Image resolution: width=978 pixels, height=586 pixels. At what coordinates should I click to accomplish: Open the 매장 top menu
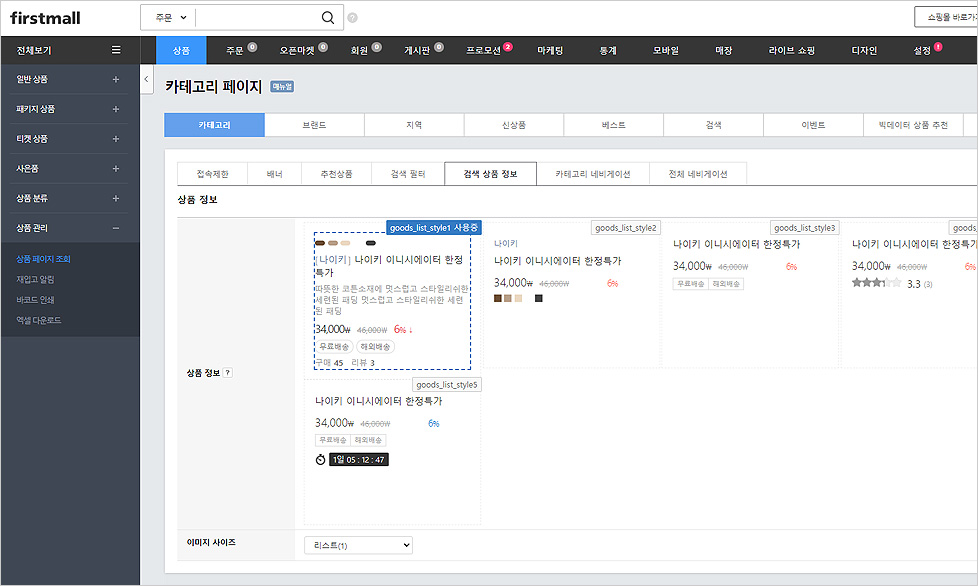point(724,50)
